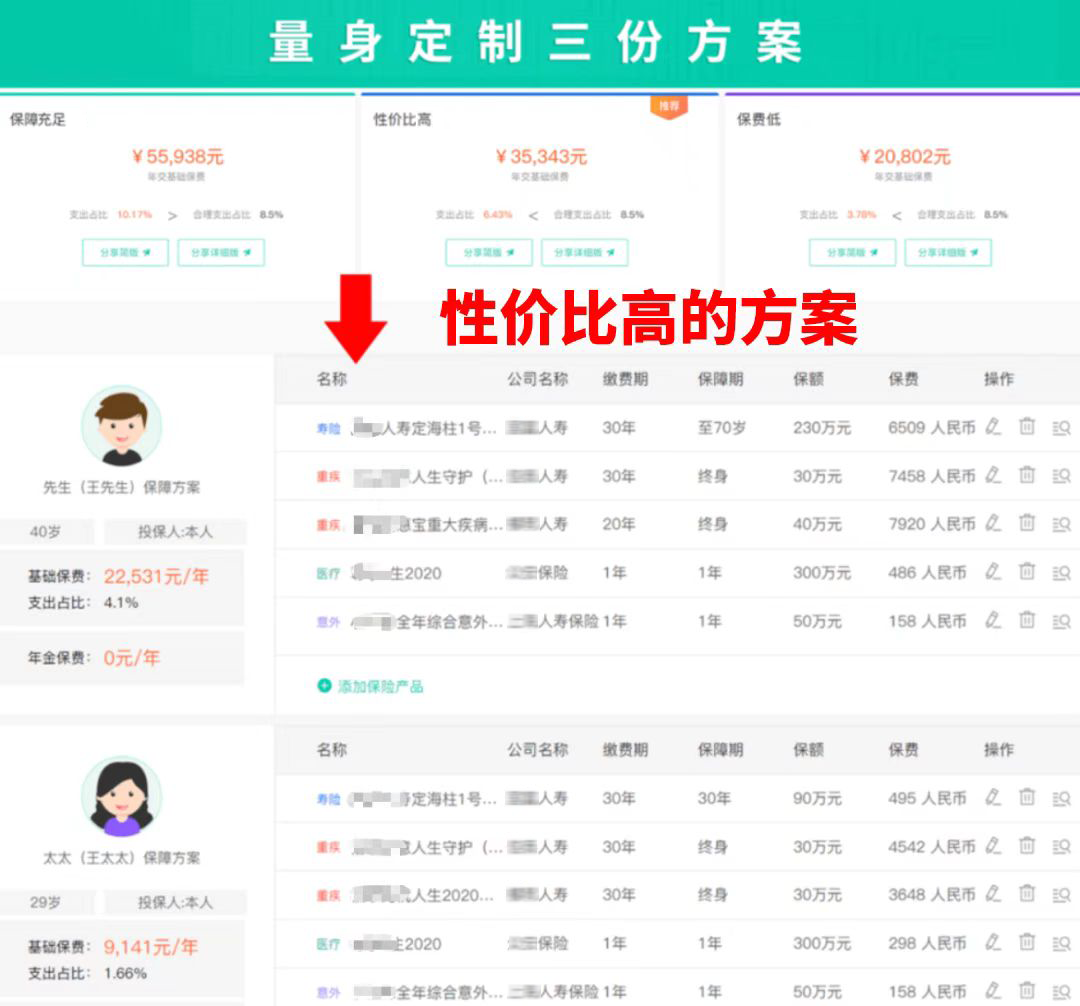The width and height of the screenshot is (1080, 1006).
Task: View details of the 7920 人民币 row
Action: 1061,523
